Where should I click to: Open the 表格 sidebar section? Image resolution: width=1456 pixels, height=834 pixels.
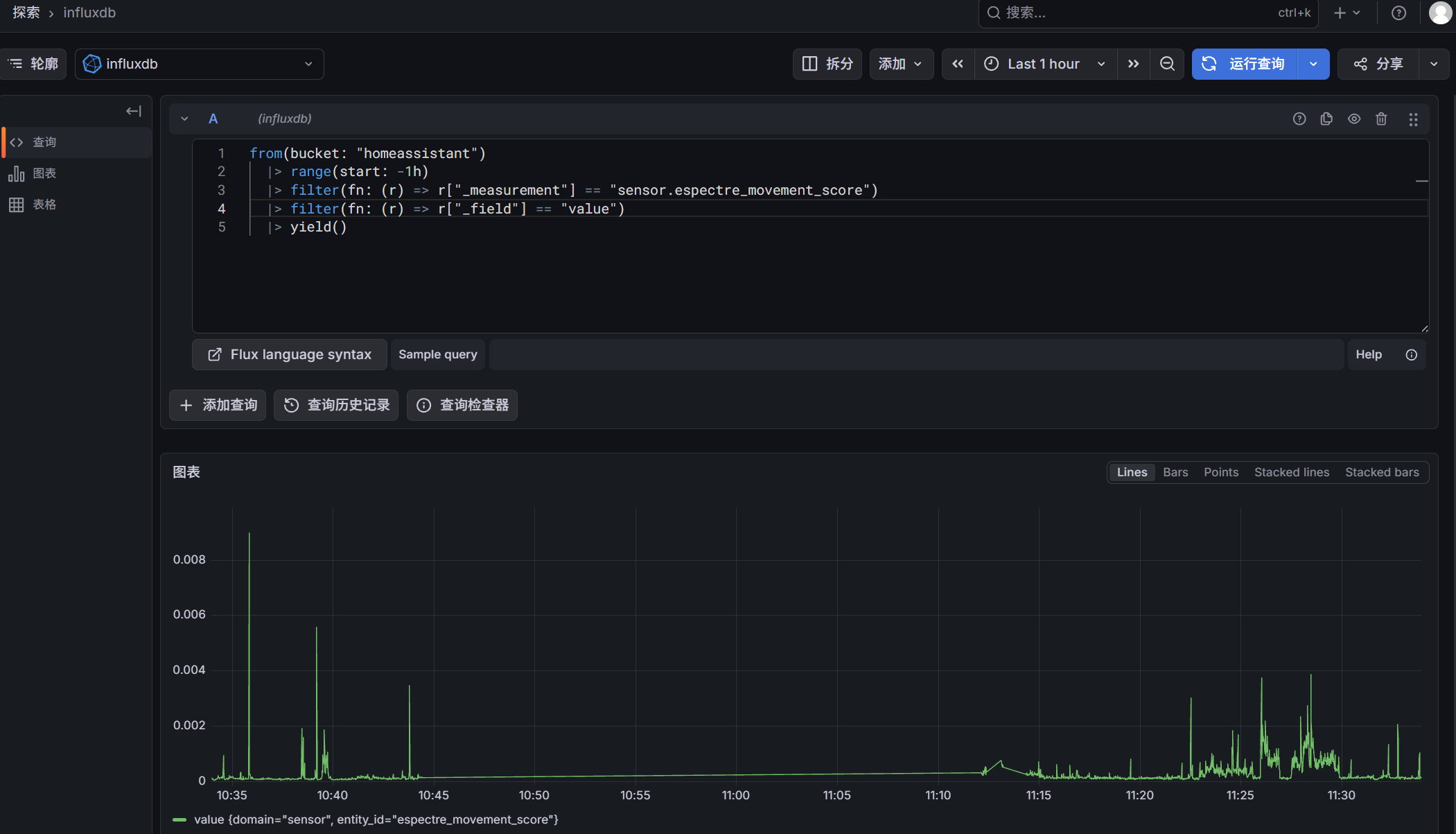(x=44, y=205)
